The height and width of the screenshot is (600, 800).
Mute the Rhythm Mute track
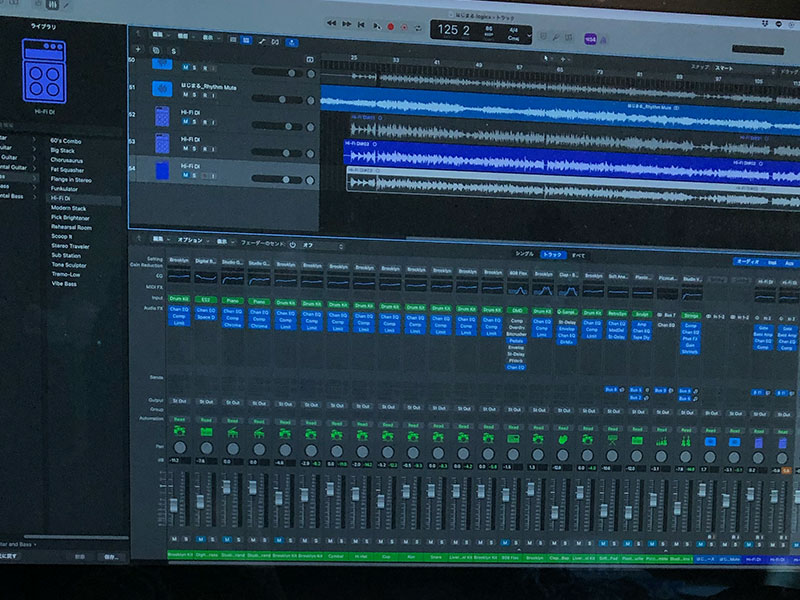[186, 95]
